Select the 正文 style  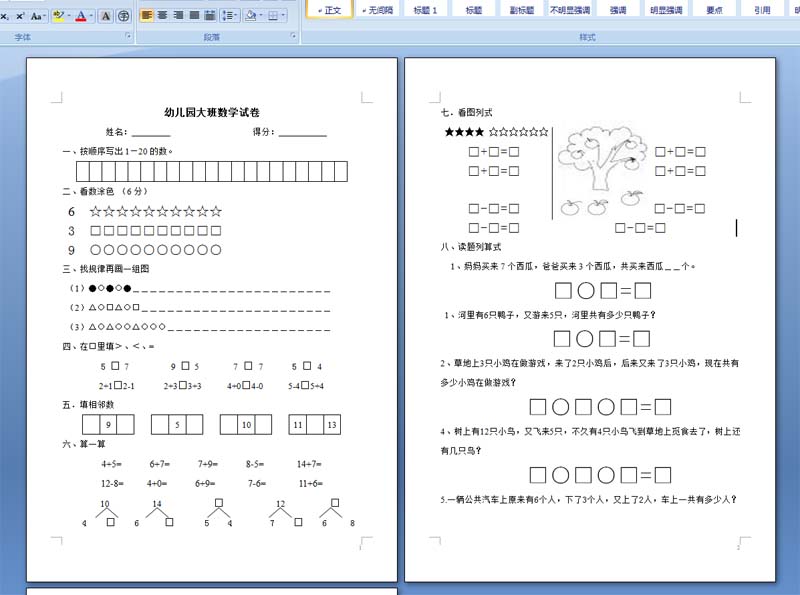pos(329,9)
